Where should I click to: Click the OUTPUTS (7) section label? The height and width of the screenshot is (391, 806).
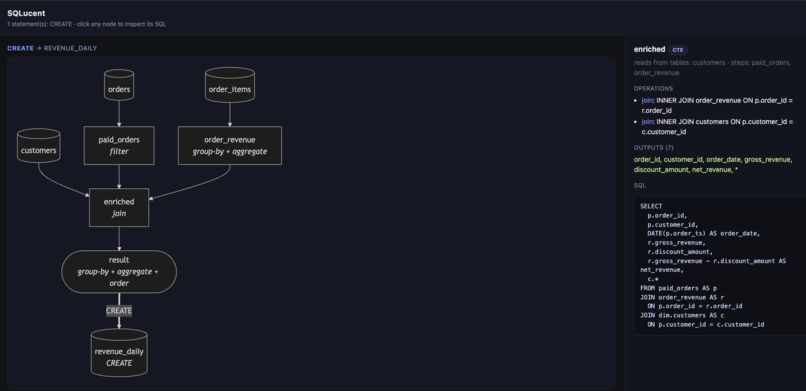(654, 148)
